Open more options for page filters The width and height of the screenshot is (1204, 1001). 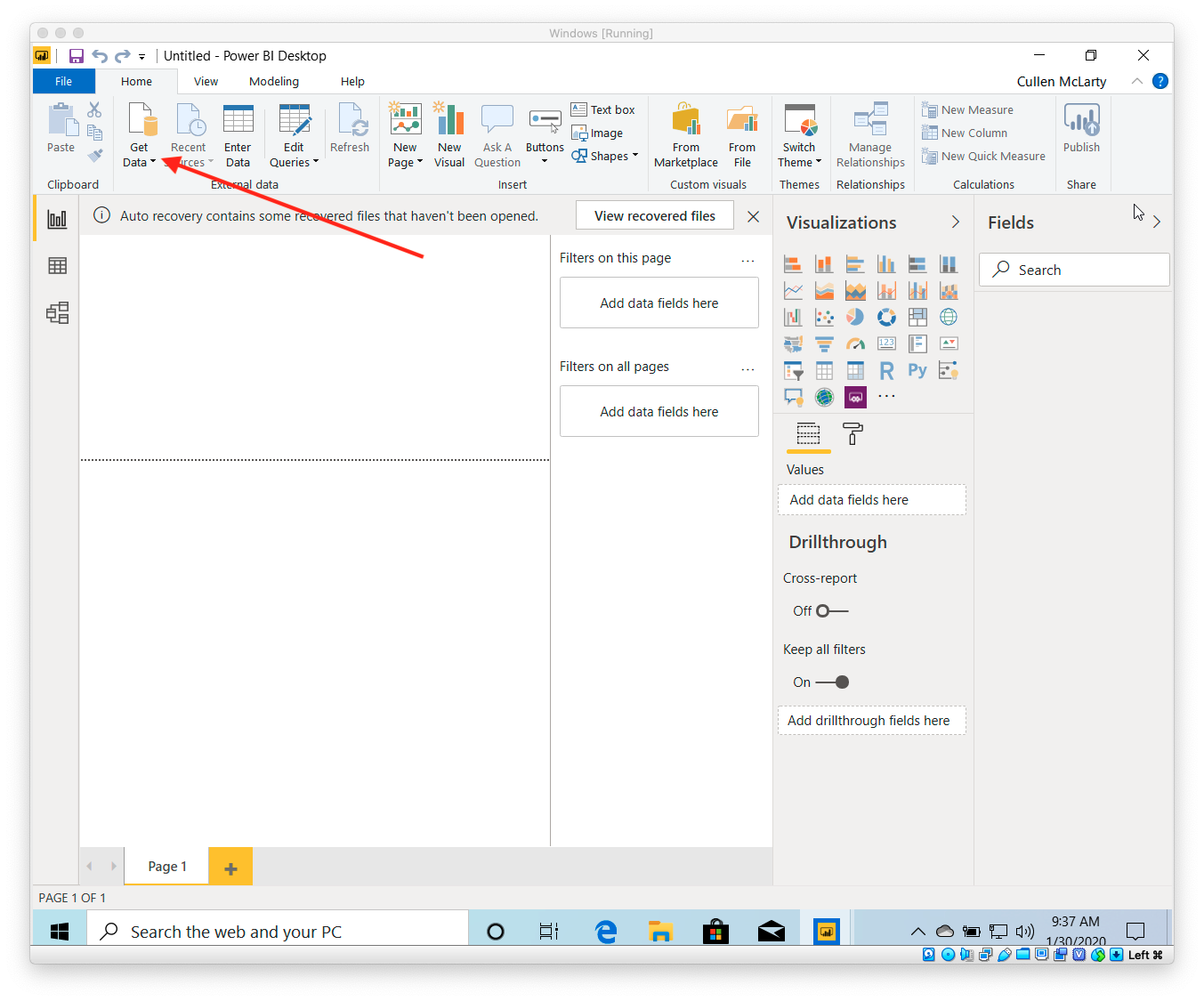747,260
